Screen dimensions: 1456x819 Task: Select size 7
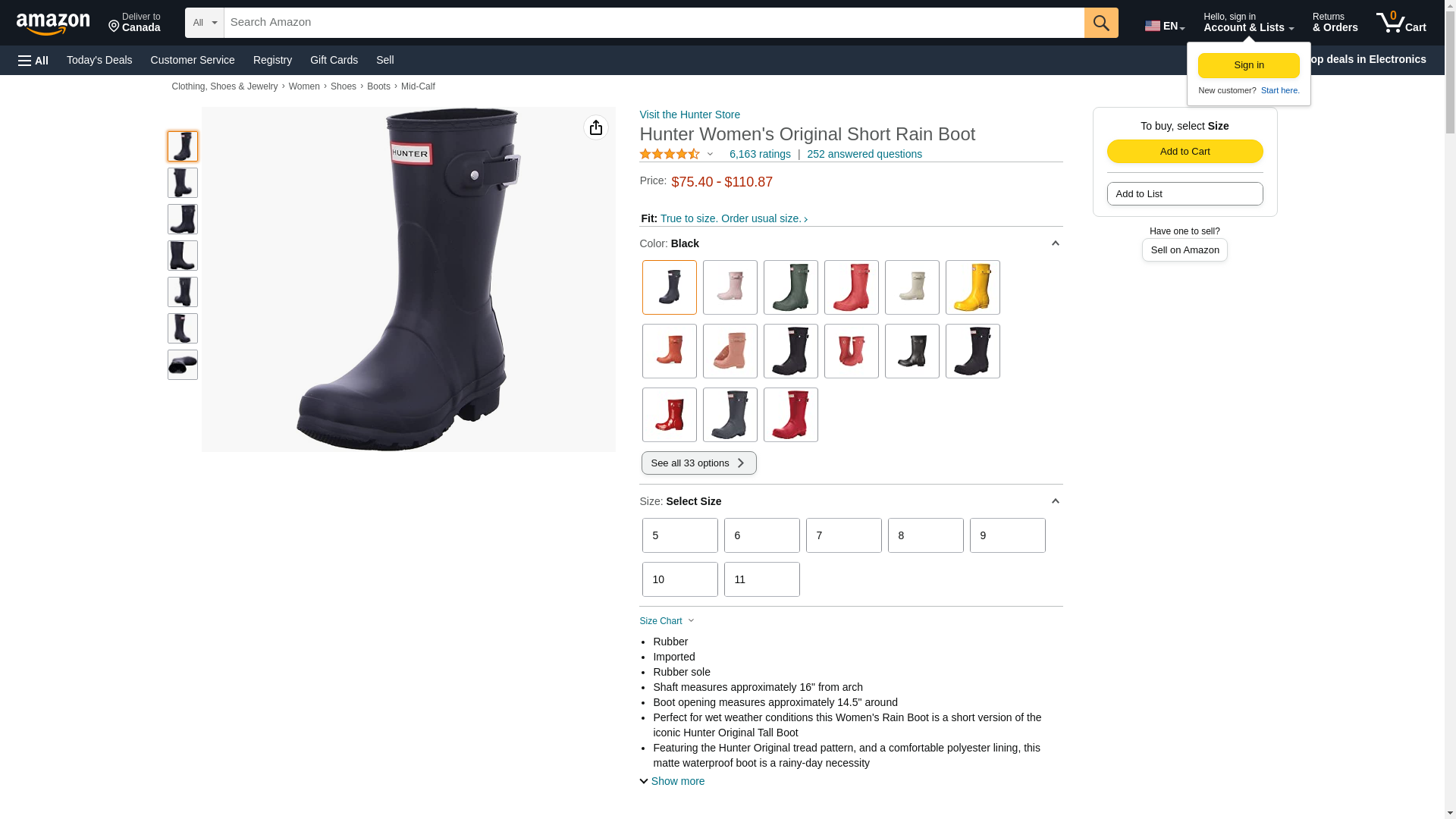click(x=843, y=535)
